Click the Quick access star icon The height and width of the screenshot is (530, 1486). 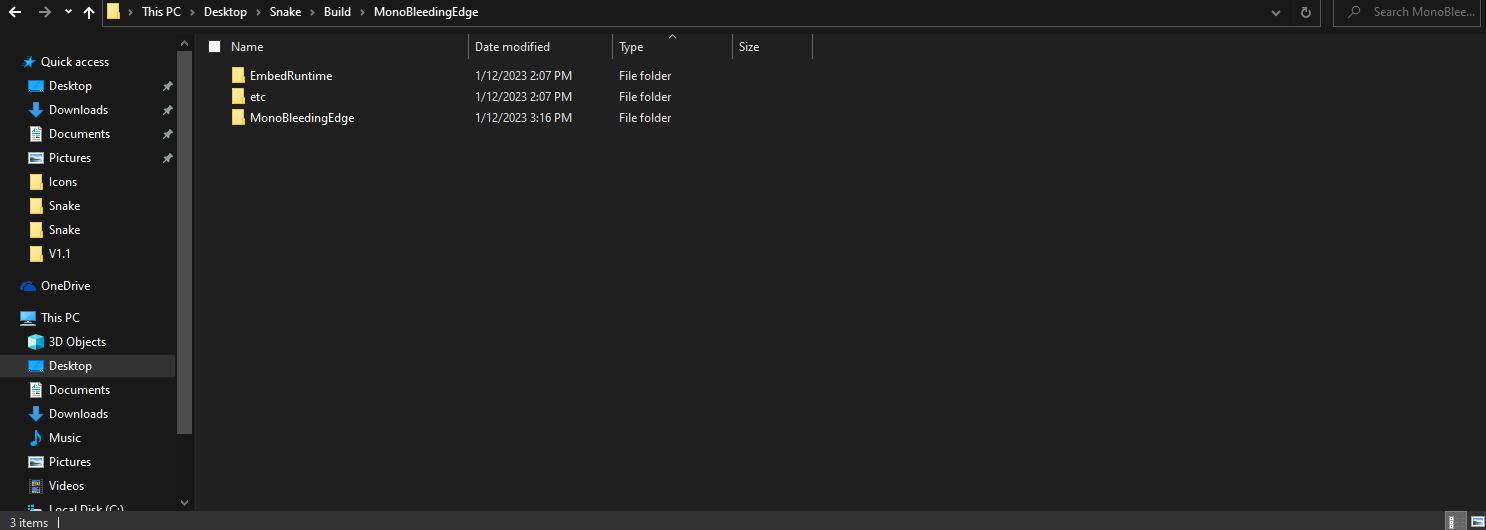click(x=29, y=62)
